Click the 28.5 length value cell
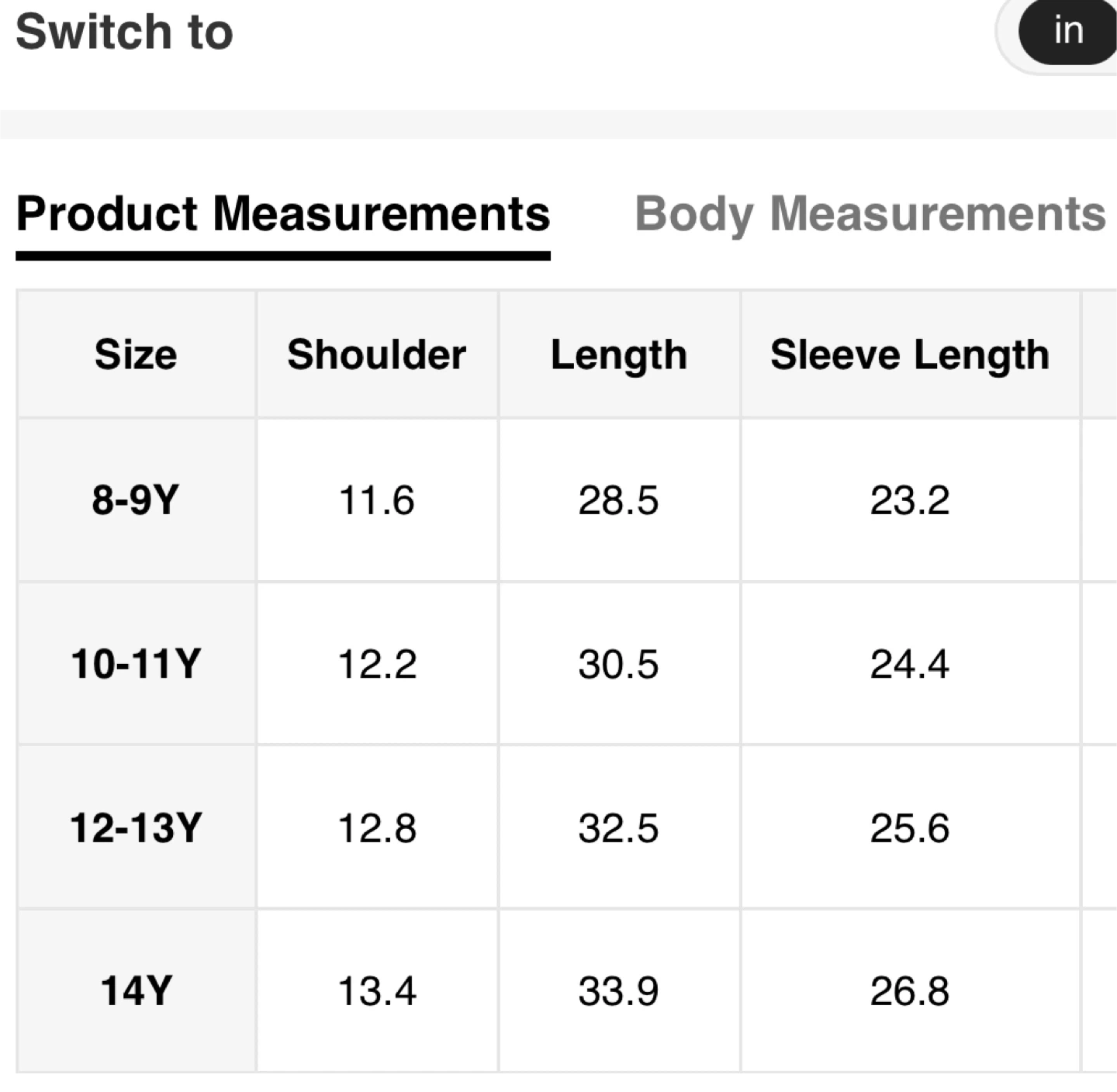1117x1092 pixels. tap(619, 500)
